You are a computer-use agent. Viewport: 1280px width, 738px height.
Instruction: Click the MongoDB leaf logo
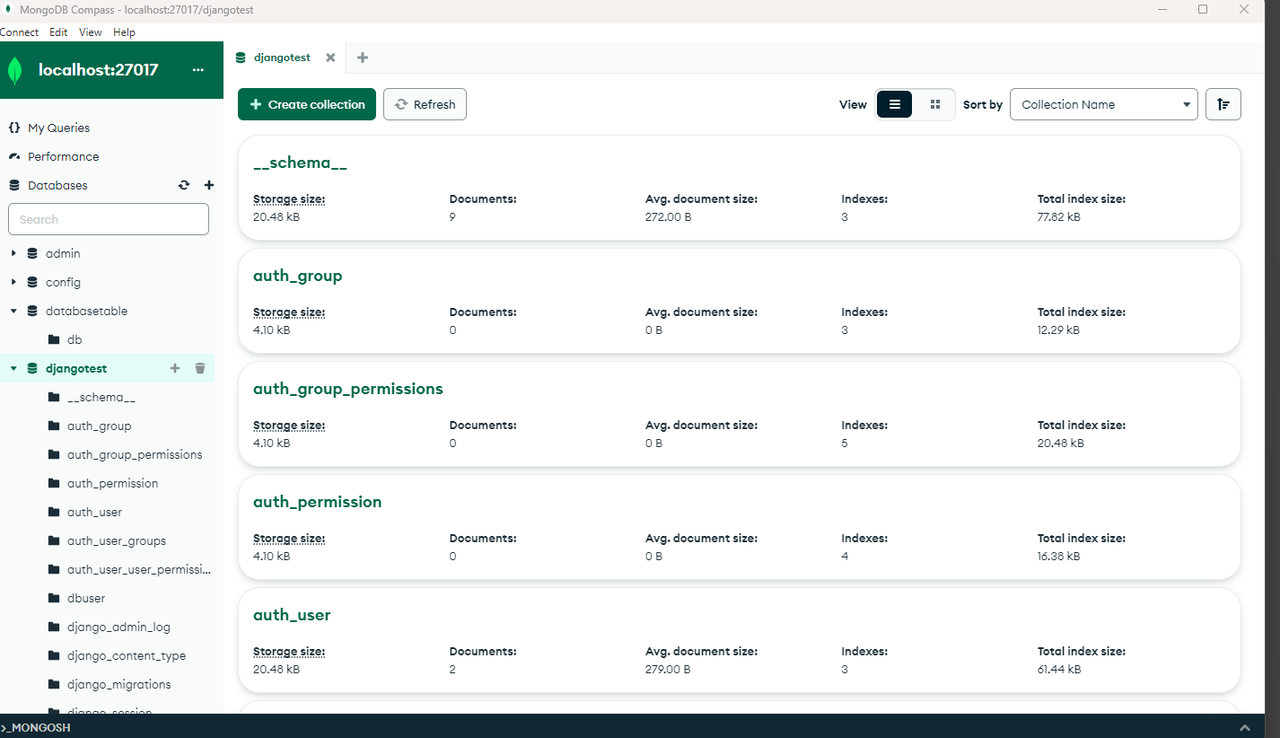coord(15,70)
